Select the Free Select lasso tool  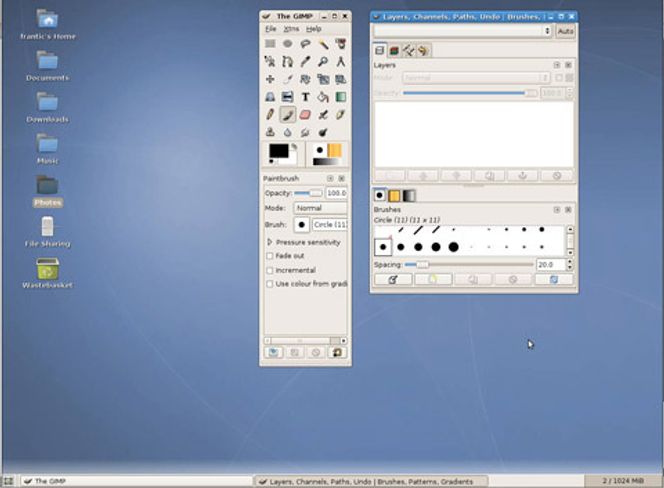click(305, 44)
